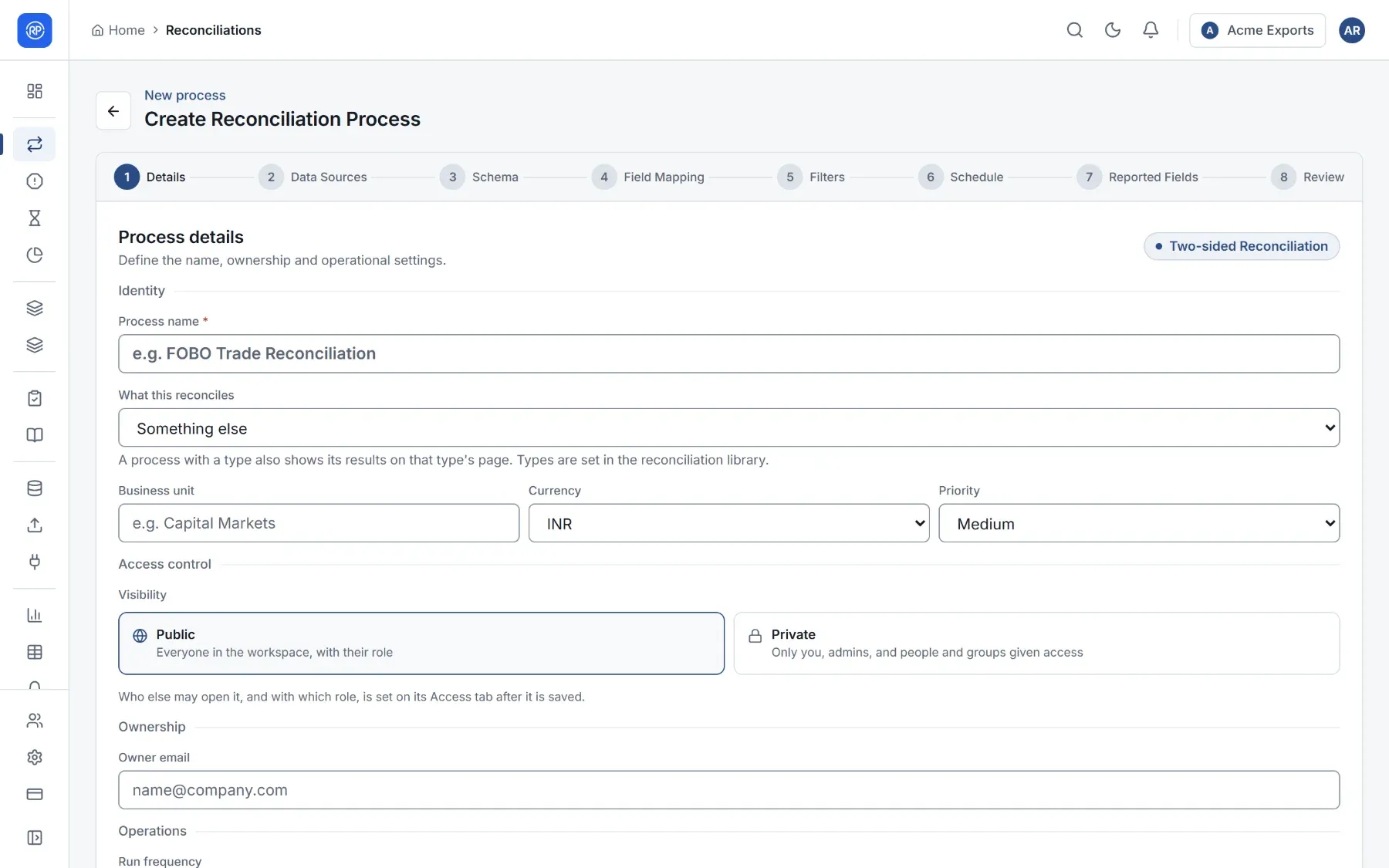
Task: Select the reconciliations arrows icon in sidebar
Action: coord(35,144)
